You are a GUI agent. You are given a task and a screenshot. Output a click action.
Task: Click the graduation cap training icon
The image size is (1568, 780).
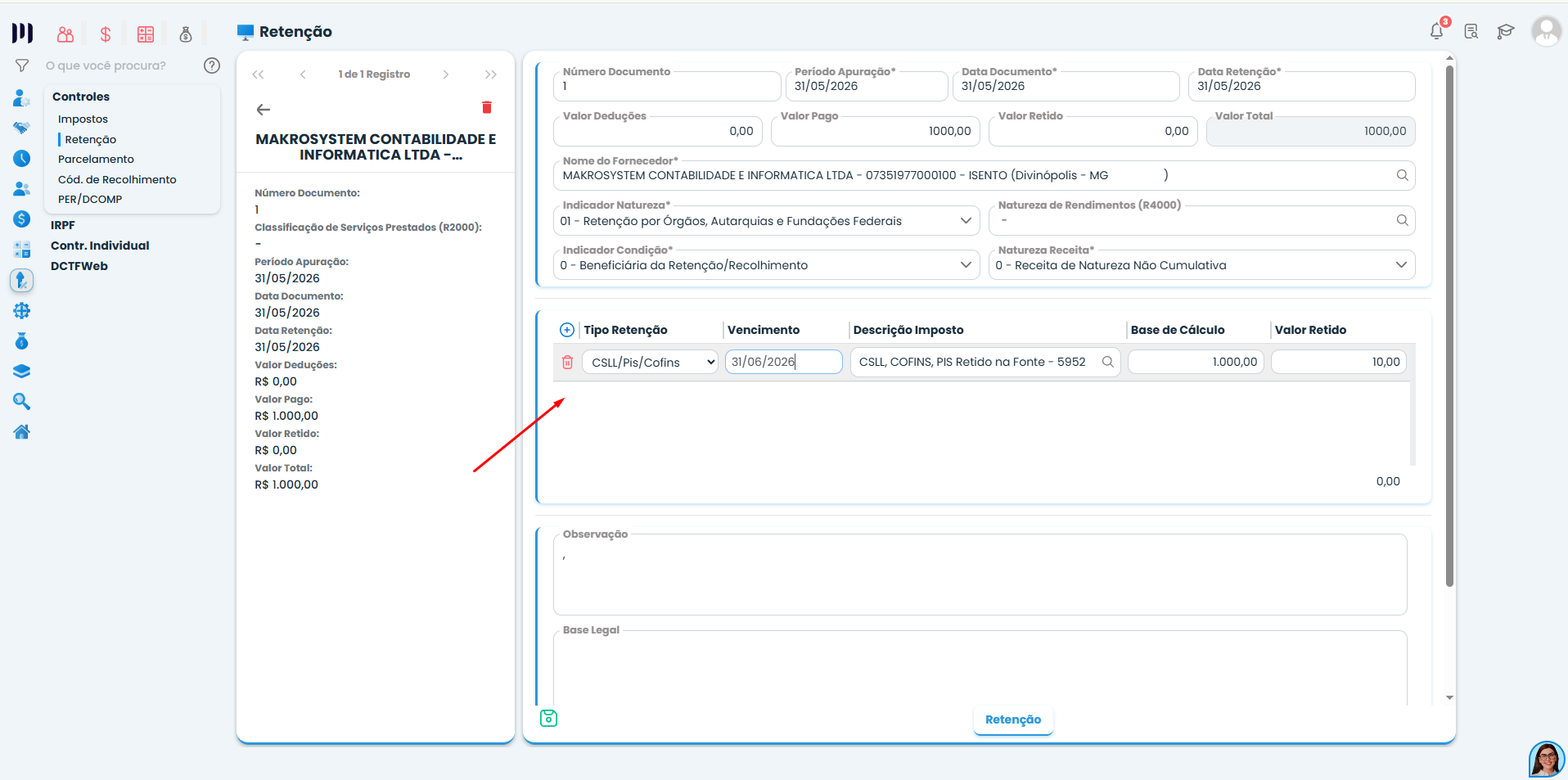pyautogui.click(x=1505, y=32)
